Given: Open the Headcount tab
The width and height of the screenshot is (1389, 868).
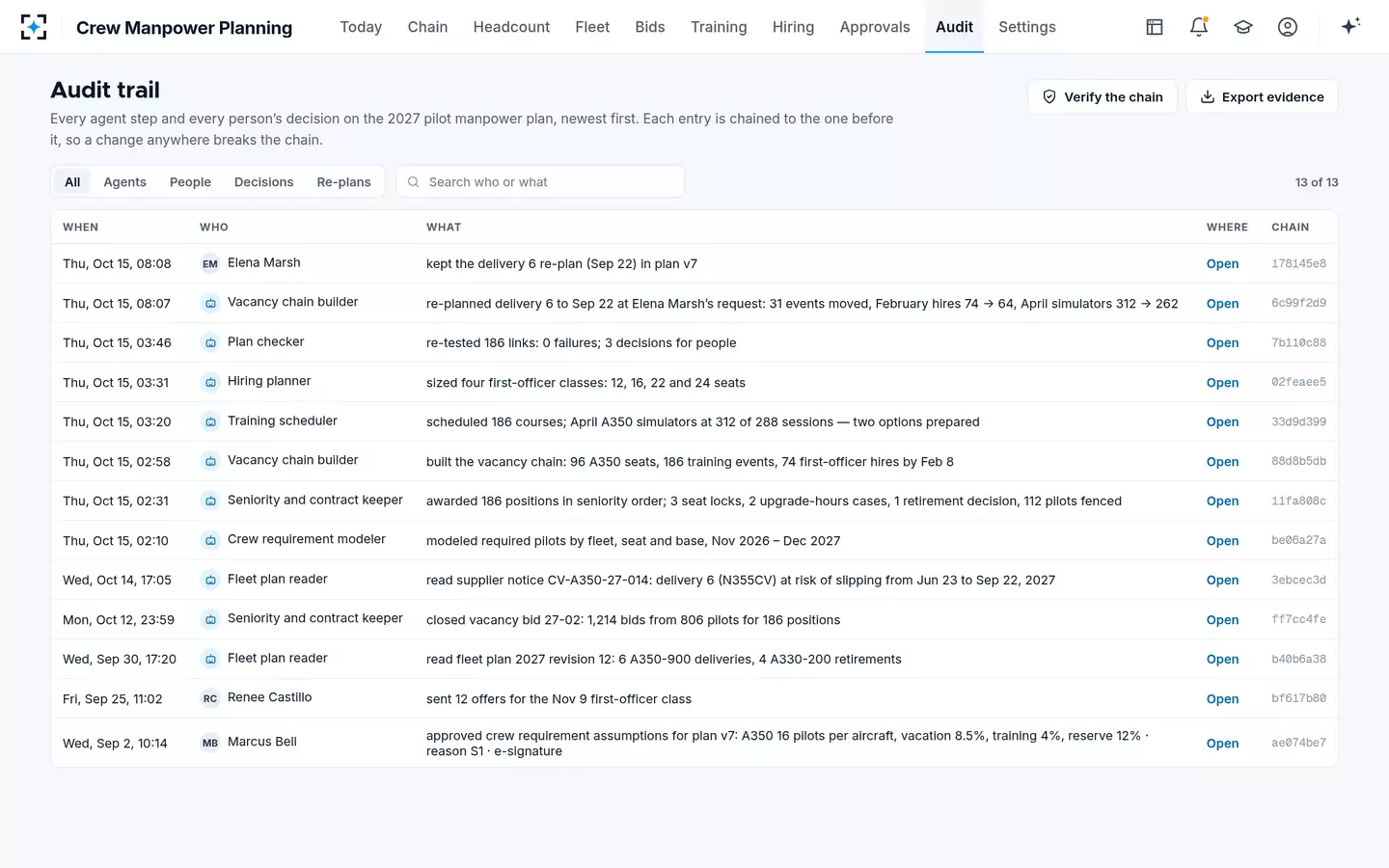Looking at the screenshot, I should 511,27.
